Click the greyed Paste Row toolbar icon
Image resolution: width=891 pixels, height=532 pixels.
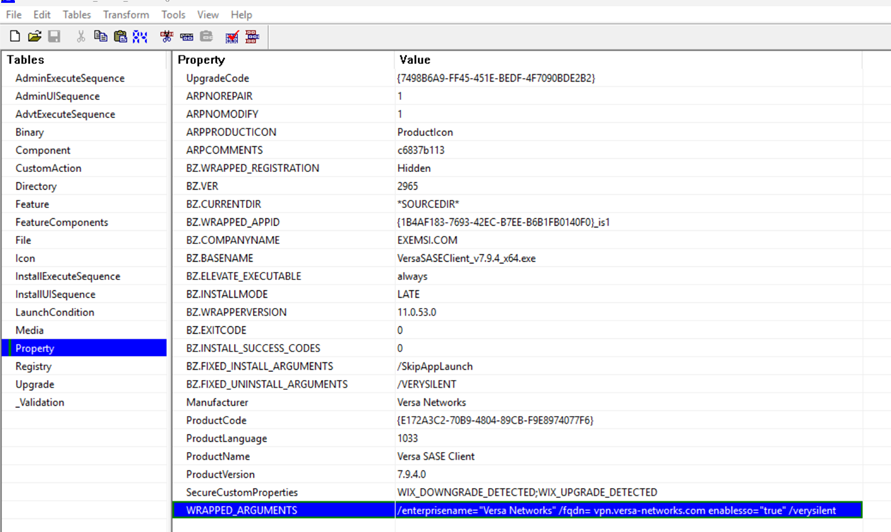tap(206, 37)
